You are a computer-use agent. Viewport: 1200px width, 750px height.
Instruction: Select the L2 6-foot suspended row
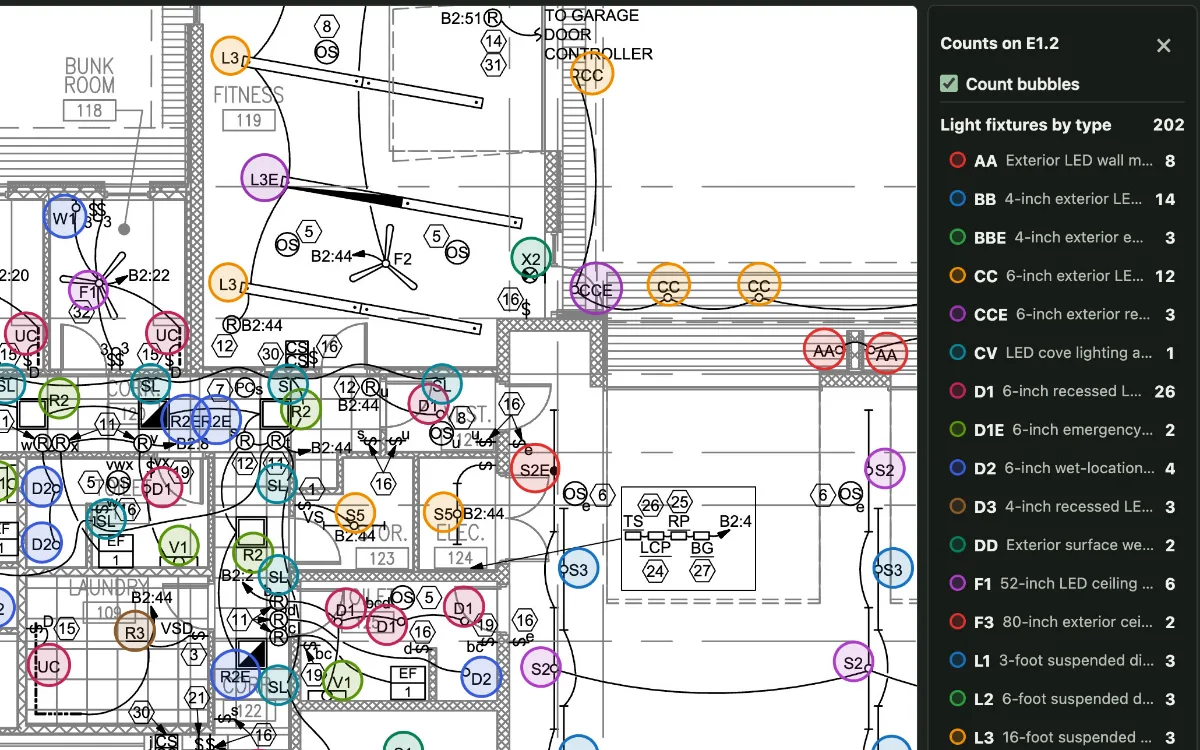(x=1062, y=698)
